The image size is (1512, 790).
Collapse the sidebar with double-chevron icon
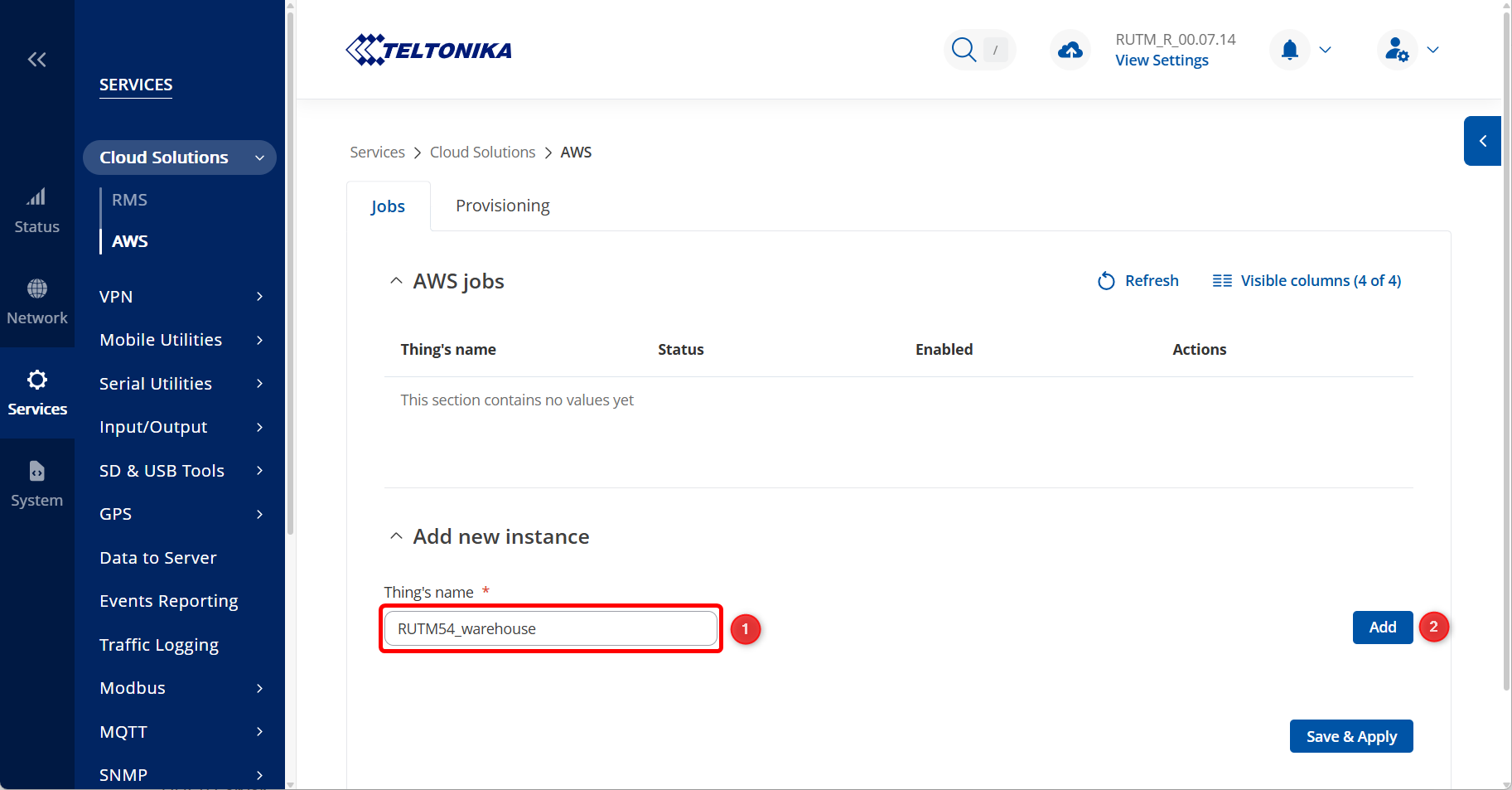point(36,59)
